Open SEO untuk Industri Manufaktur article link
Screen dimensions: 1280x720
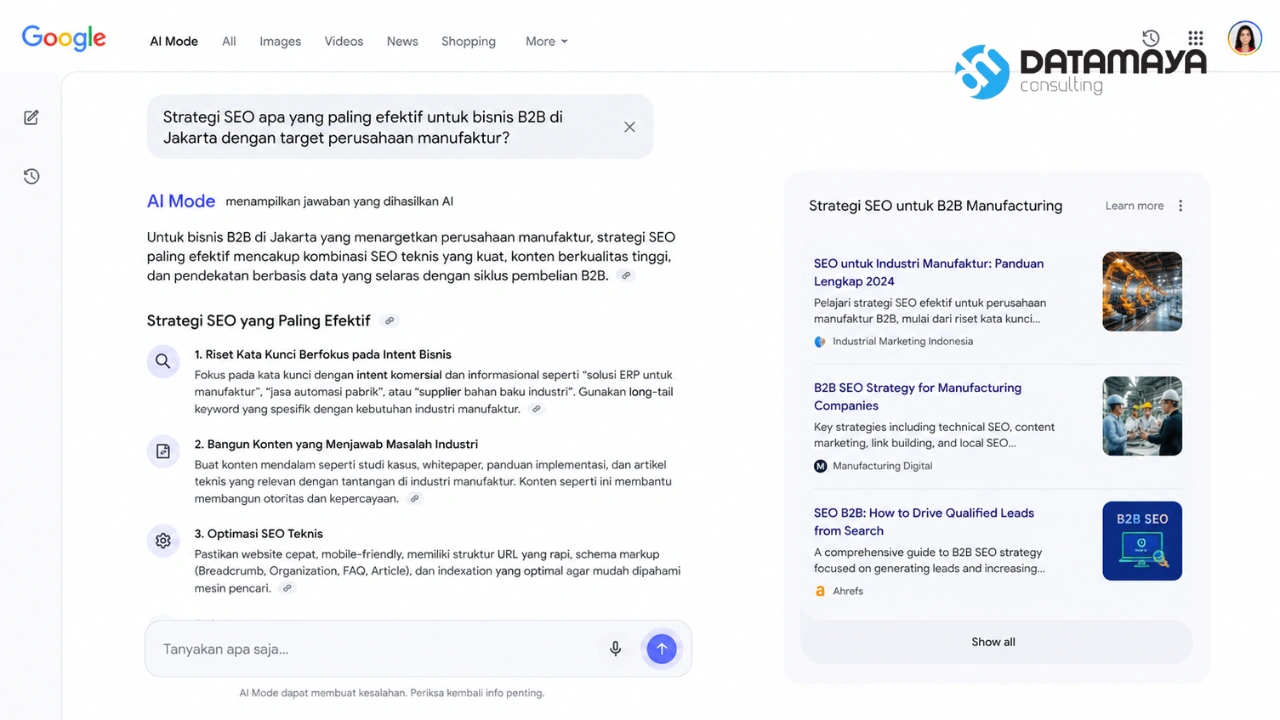929,273
